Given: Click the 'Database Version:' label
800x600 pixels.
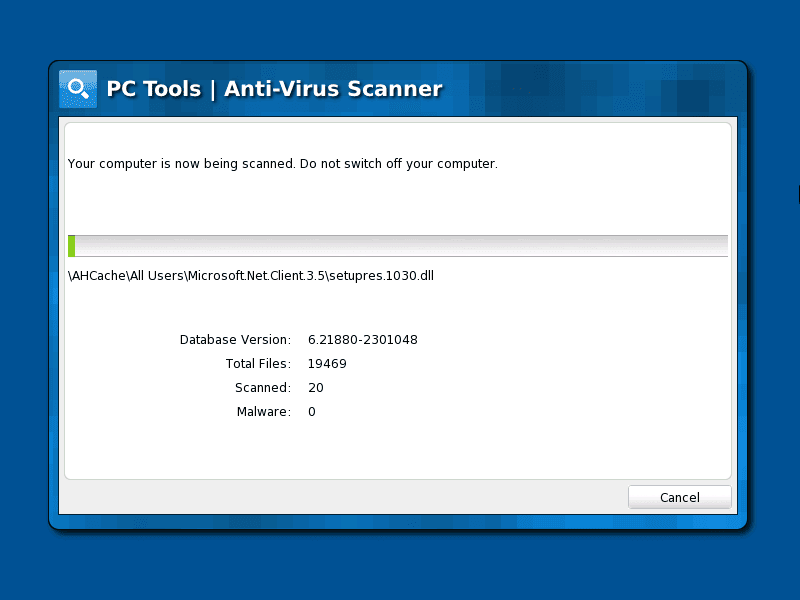Looking at the screenshot, I should (x=235, y=340).
